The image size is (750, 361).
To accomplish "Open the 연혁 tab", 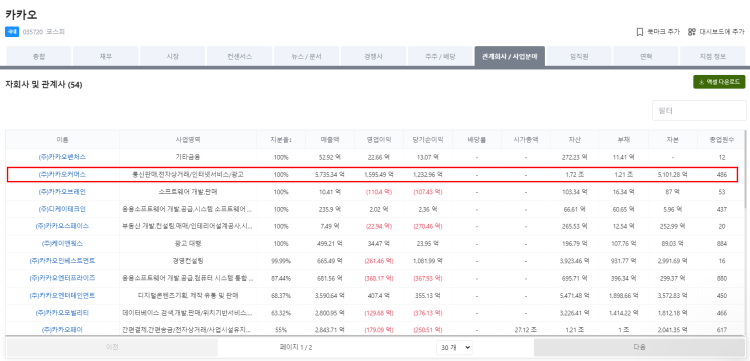I will pos(646,56).
